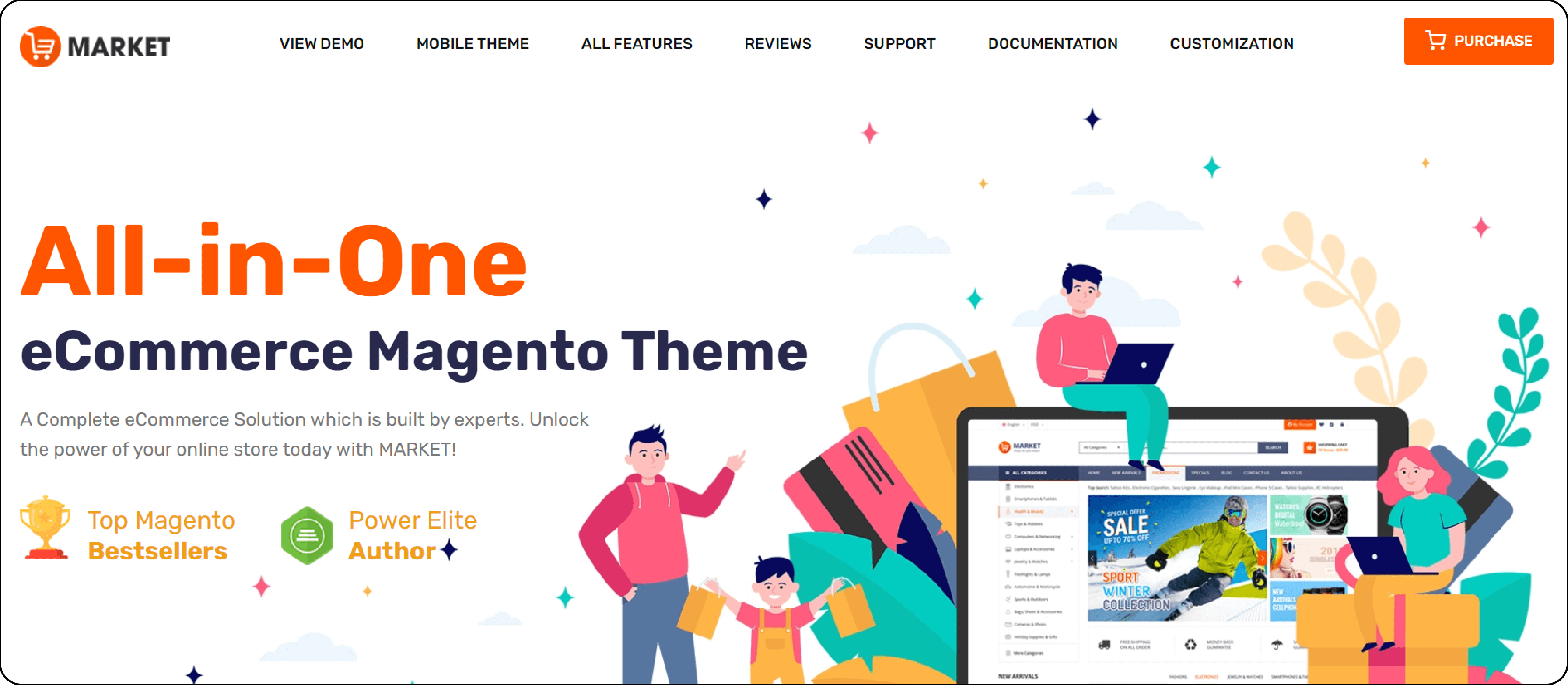The image size is (1568, 685).
Task: Open the VIEW DEMO menu item
Action: pyautogui.click(x=322, y=44)
